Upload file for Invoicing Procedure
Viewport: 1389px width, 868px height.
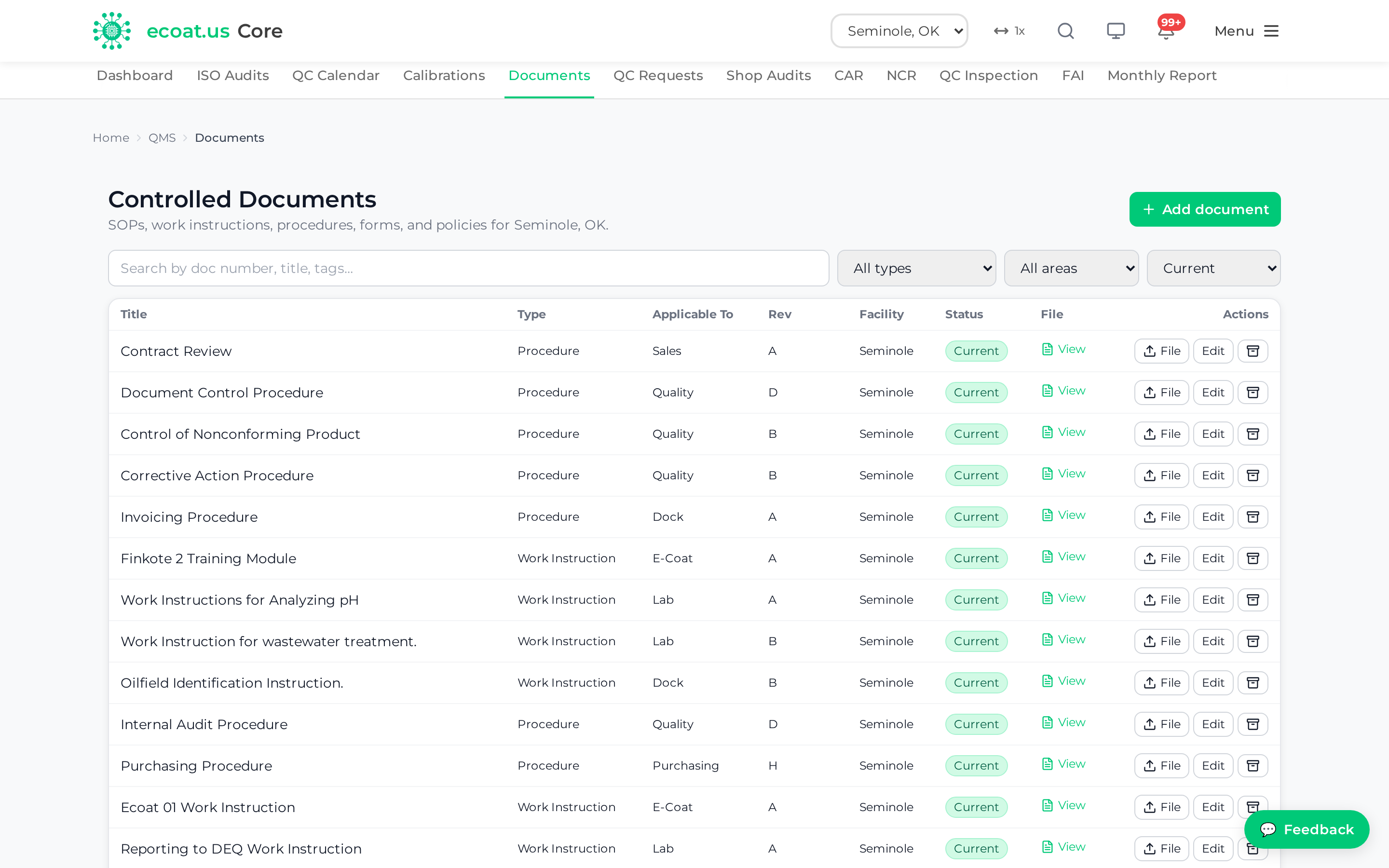pyautogui.click(x=1161, y=516)
